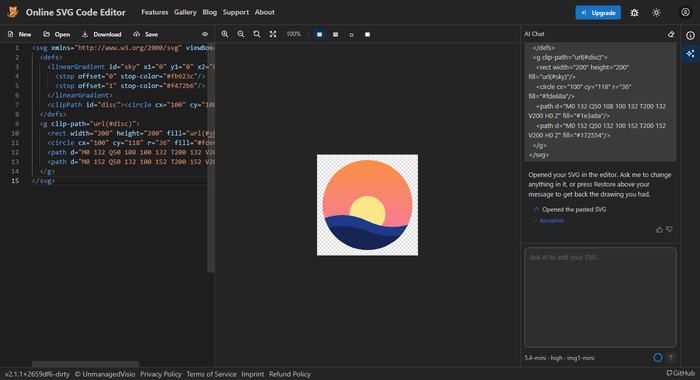Clear the AI Chat with eraser icon

(x=671, y=34)
